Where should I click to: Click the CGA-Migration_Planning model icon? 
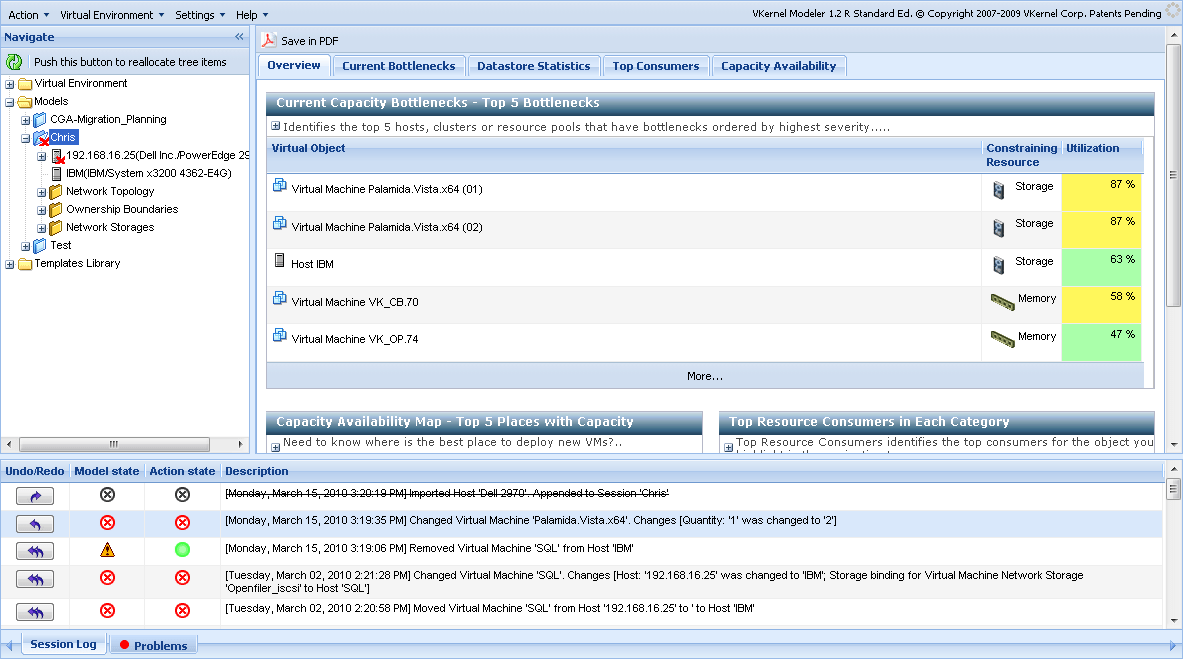tap(41, 119)
